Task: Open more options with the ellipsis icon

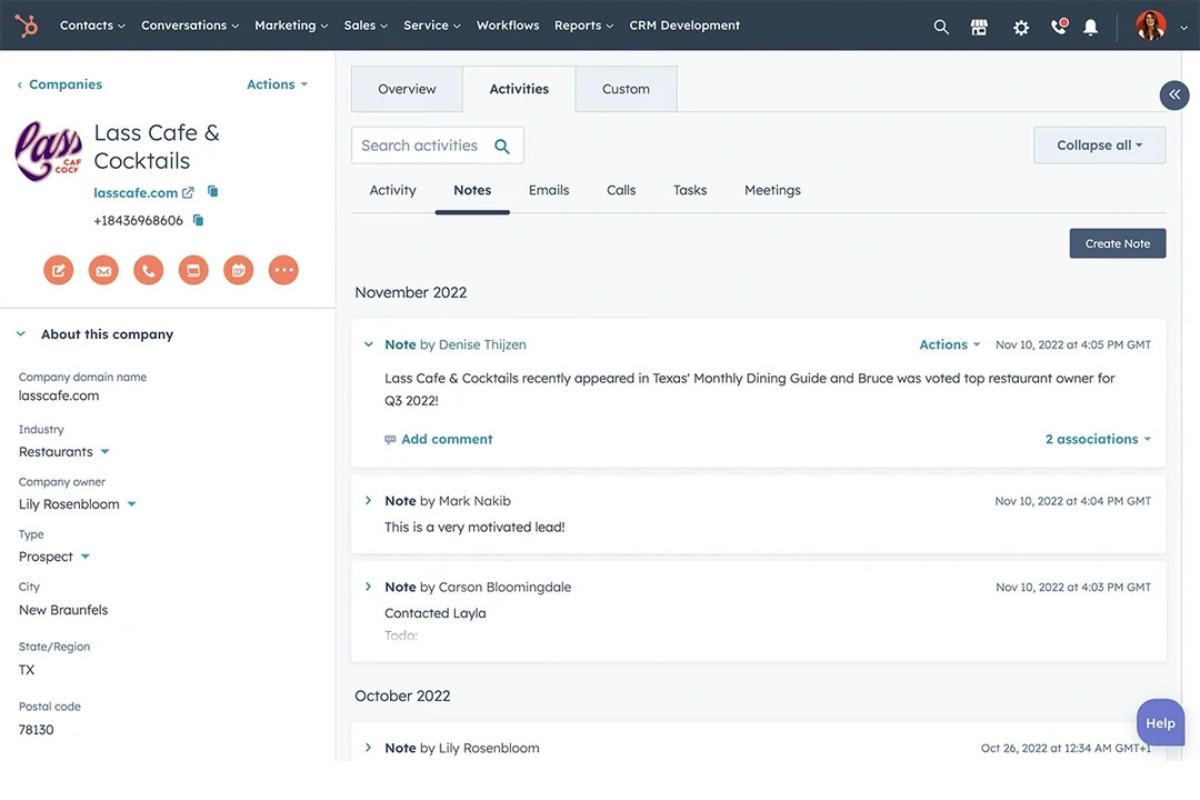Action: [x=283, y=269]
